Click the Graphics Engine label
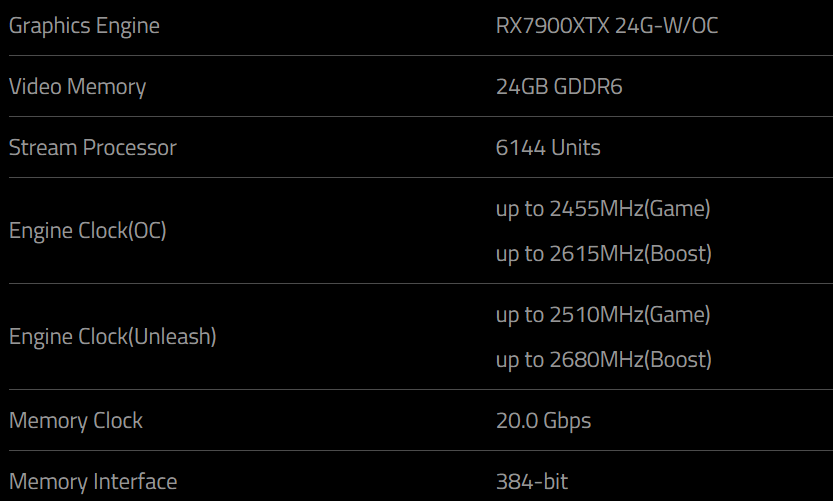This screenshot has width=833, height=501. point(84,26)
